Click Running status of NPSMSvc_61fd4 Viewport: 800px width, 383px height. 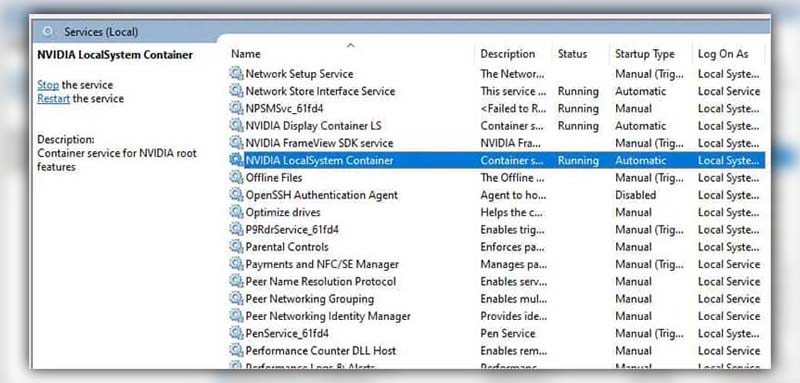tap(578, 109)
